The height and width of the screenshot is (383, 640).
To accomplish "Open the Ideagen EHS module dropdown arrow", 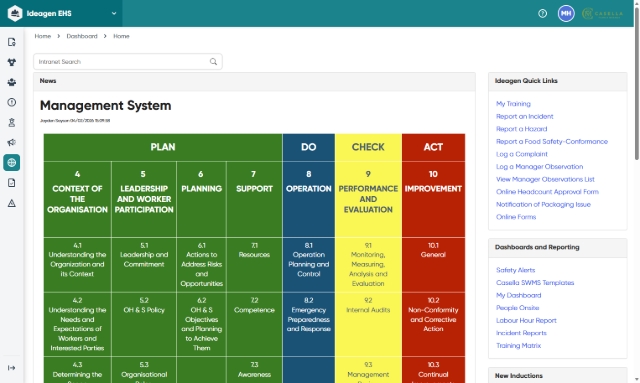I will [x=114, y=13].
